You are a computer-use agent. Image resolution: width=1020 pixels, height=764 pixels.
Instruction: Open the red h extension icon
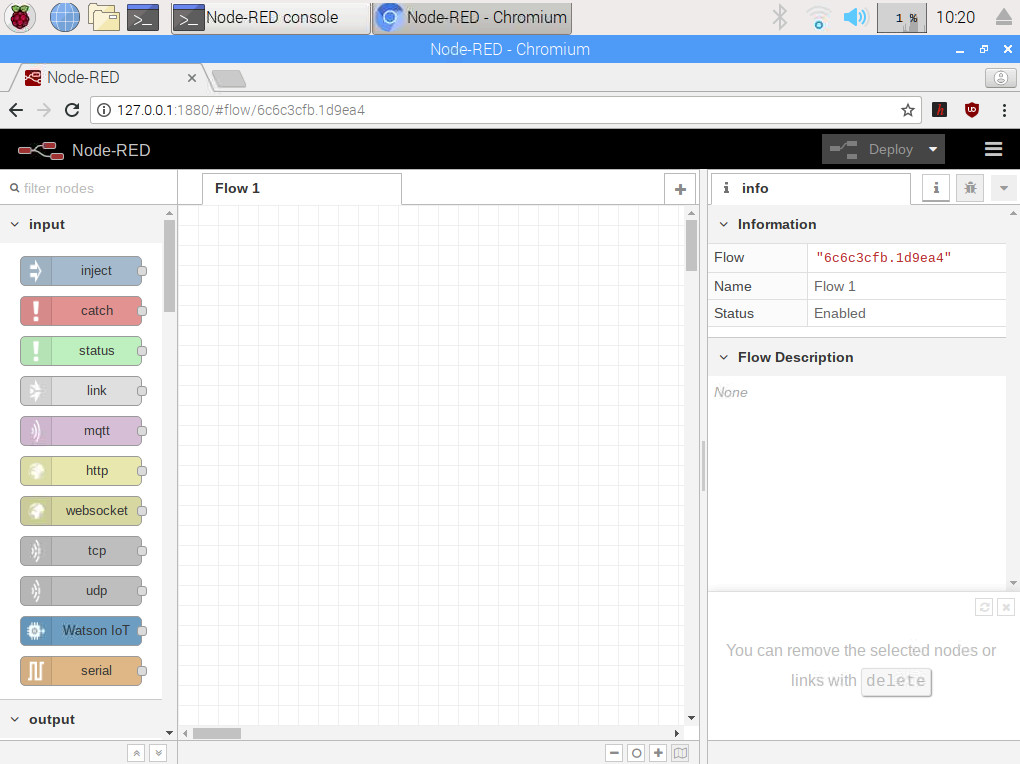pos(939,110)
